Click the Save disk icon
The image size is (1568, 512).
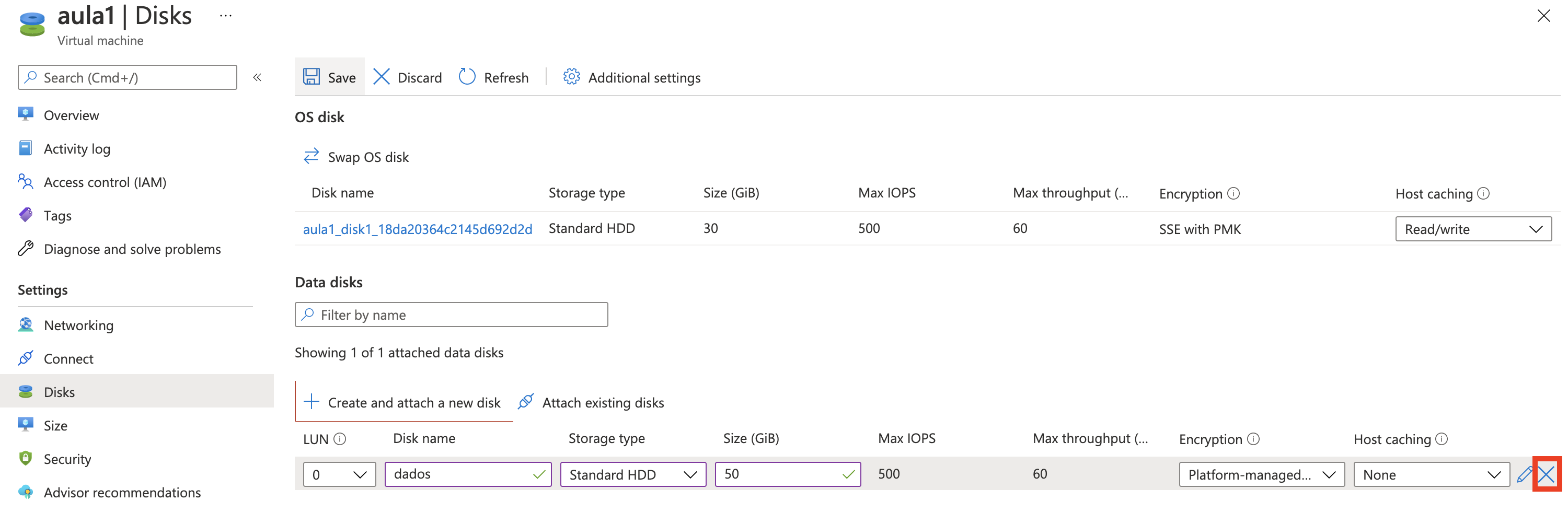[x=312, y=77]
